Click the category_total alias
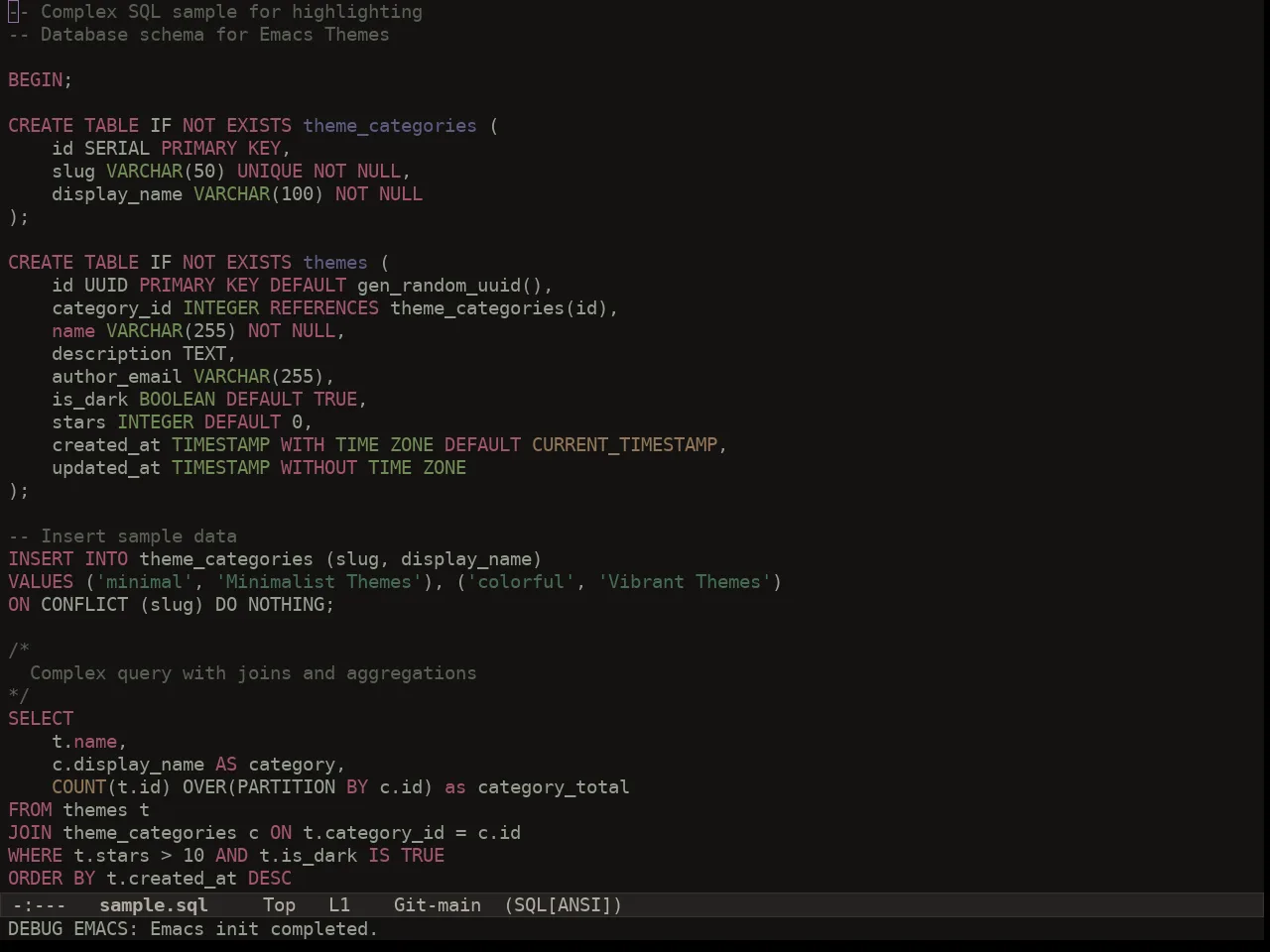 pyautogui.click(x=554, y=787)
